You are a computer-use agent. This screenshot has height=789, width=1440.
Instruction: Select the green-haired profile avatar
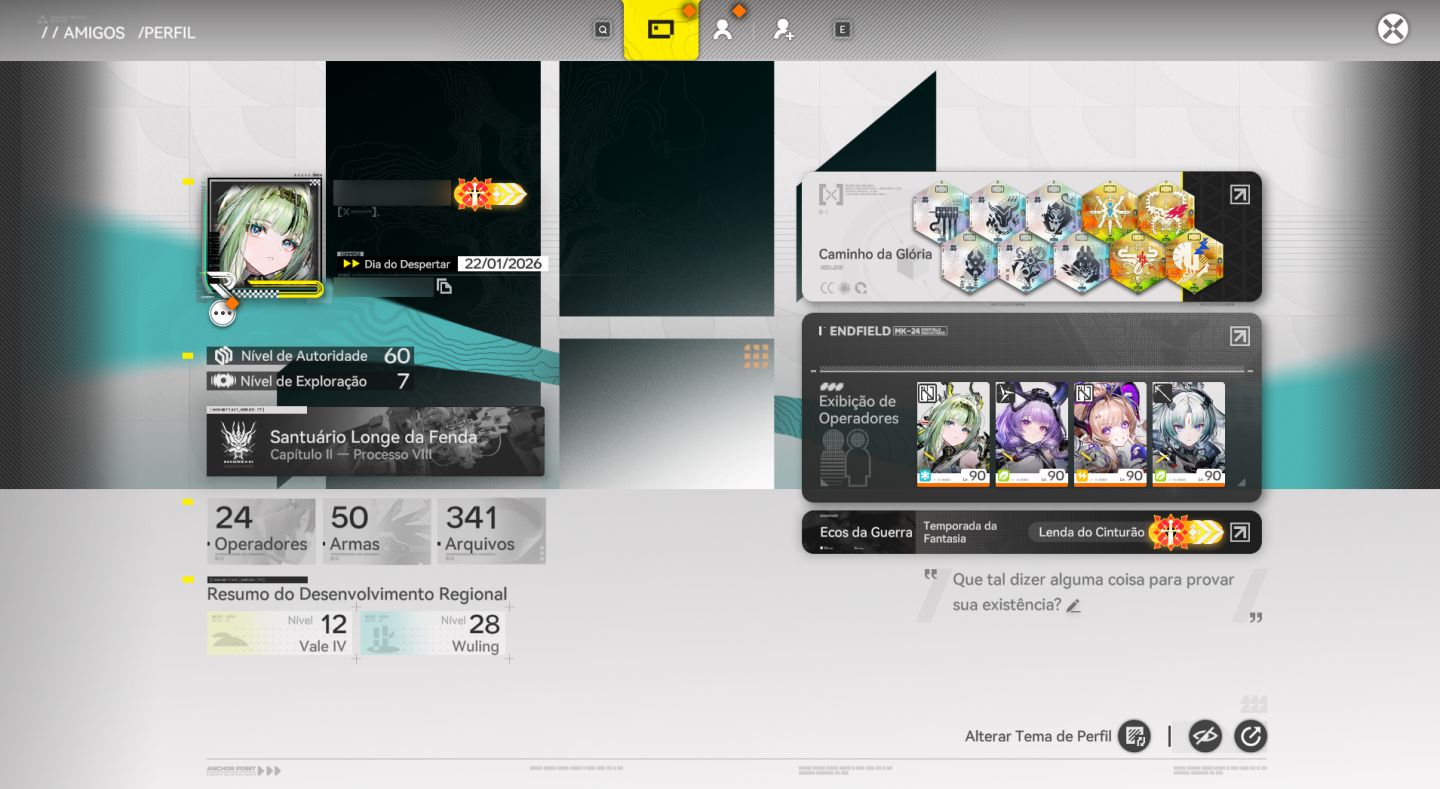tap(265, 238)
